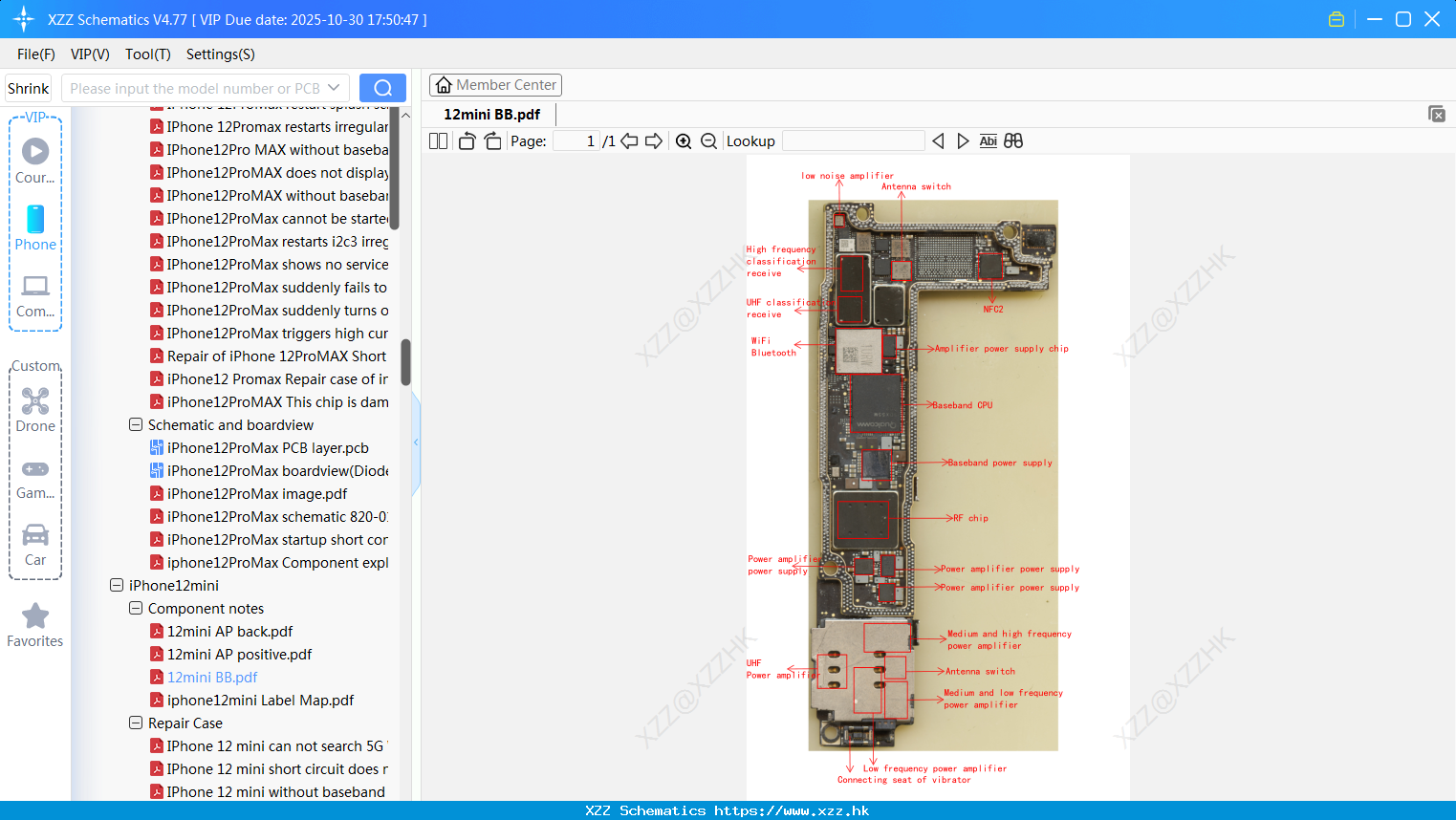Open iPhone12ProMax schematic 820-0 file
This screenshot has width=1456, height=820.
point(277,516)
